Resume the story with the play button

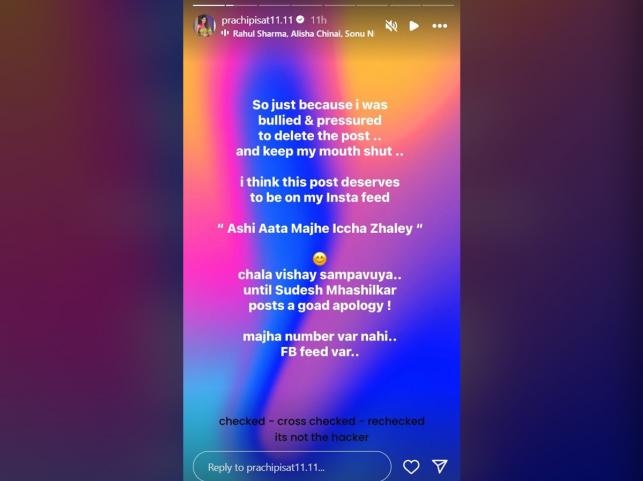pos(414,26)
